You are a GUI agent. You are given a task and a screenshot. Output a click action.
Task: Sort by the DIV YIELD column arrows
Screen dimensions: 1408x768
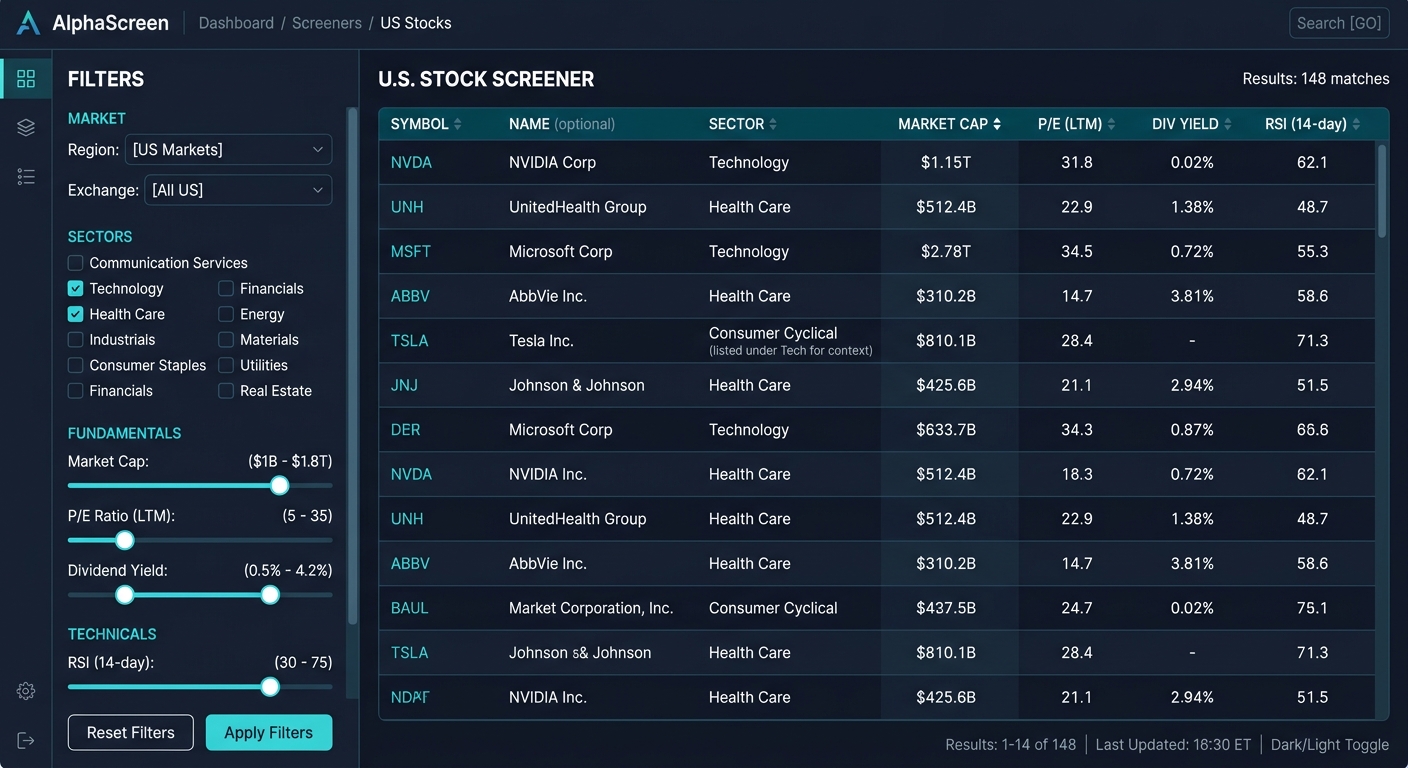(1228, 124)
